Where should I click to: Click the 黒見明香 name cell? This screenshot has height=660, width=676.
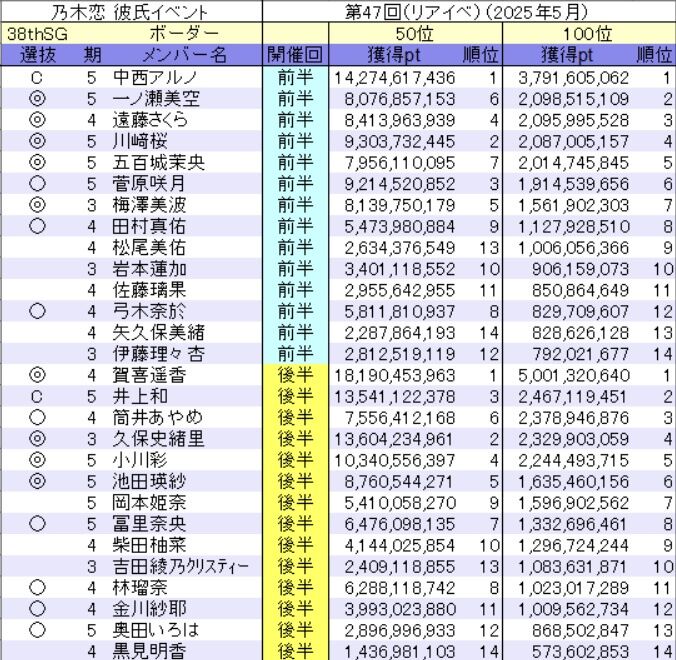coord(149,651)
